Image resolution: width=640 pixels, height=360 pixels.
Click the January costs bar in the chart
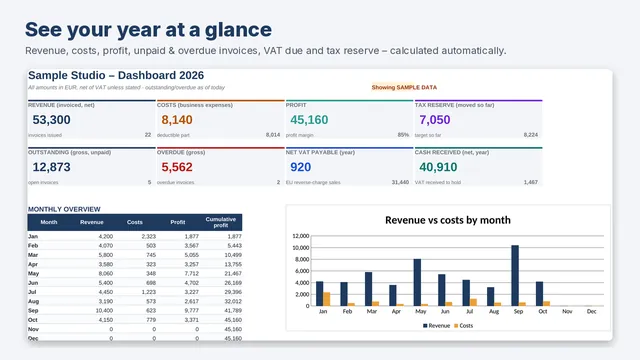pos(327,299)
